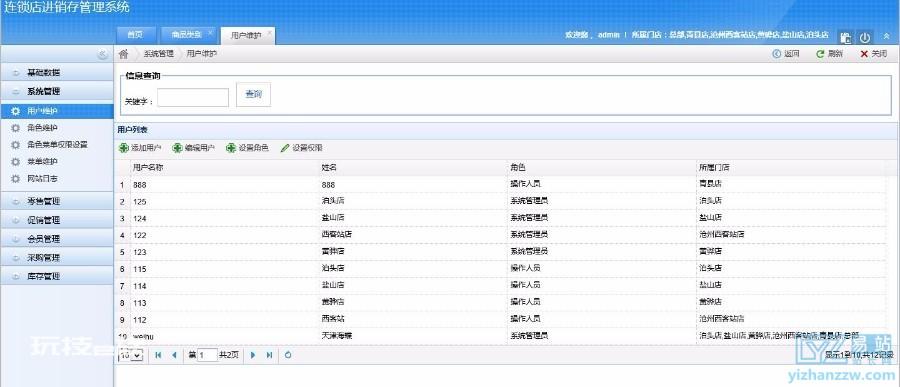Click 编辑用户 edit user button
This screenshot has width=900, height=387.
click(x=193, y=148)
